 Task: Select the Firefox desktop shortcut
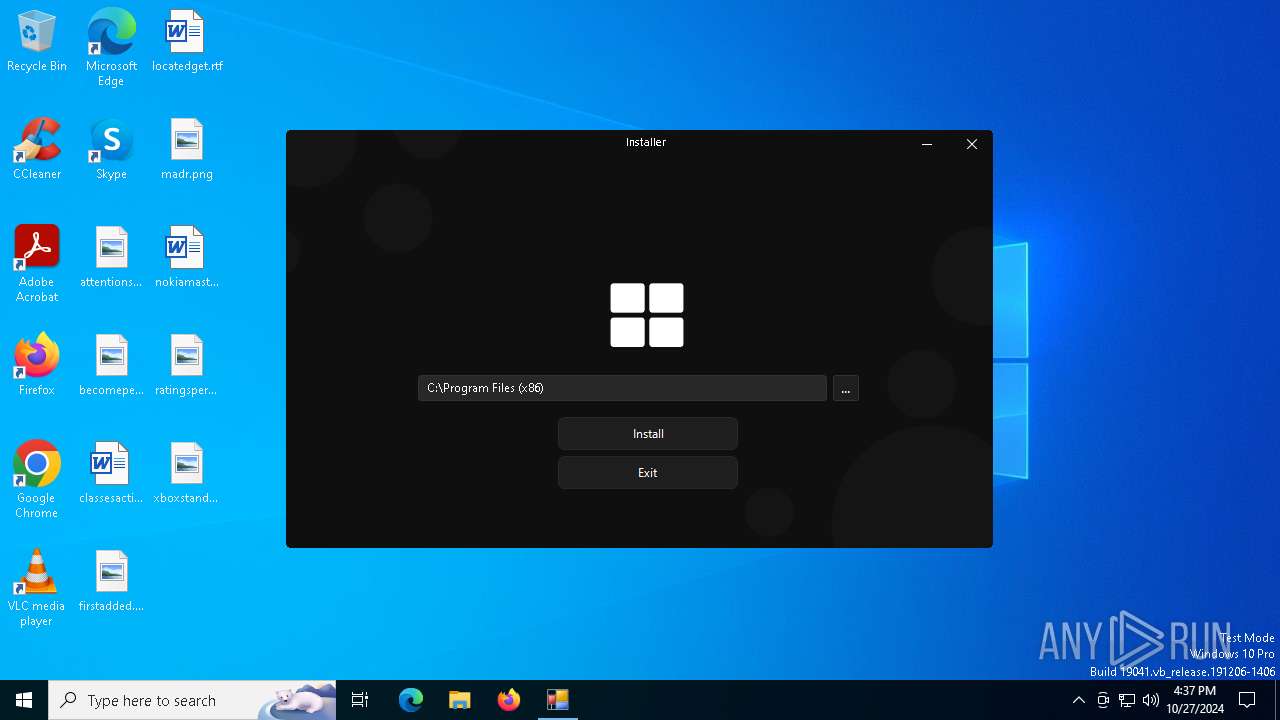37,366
